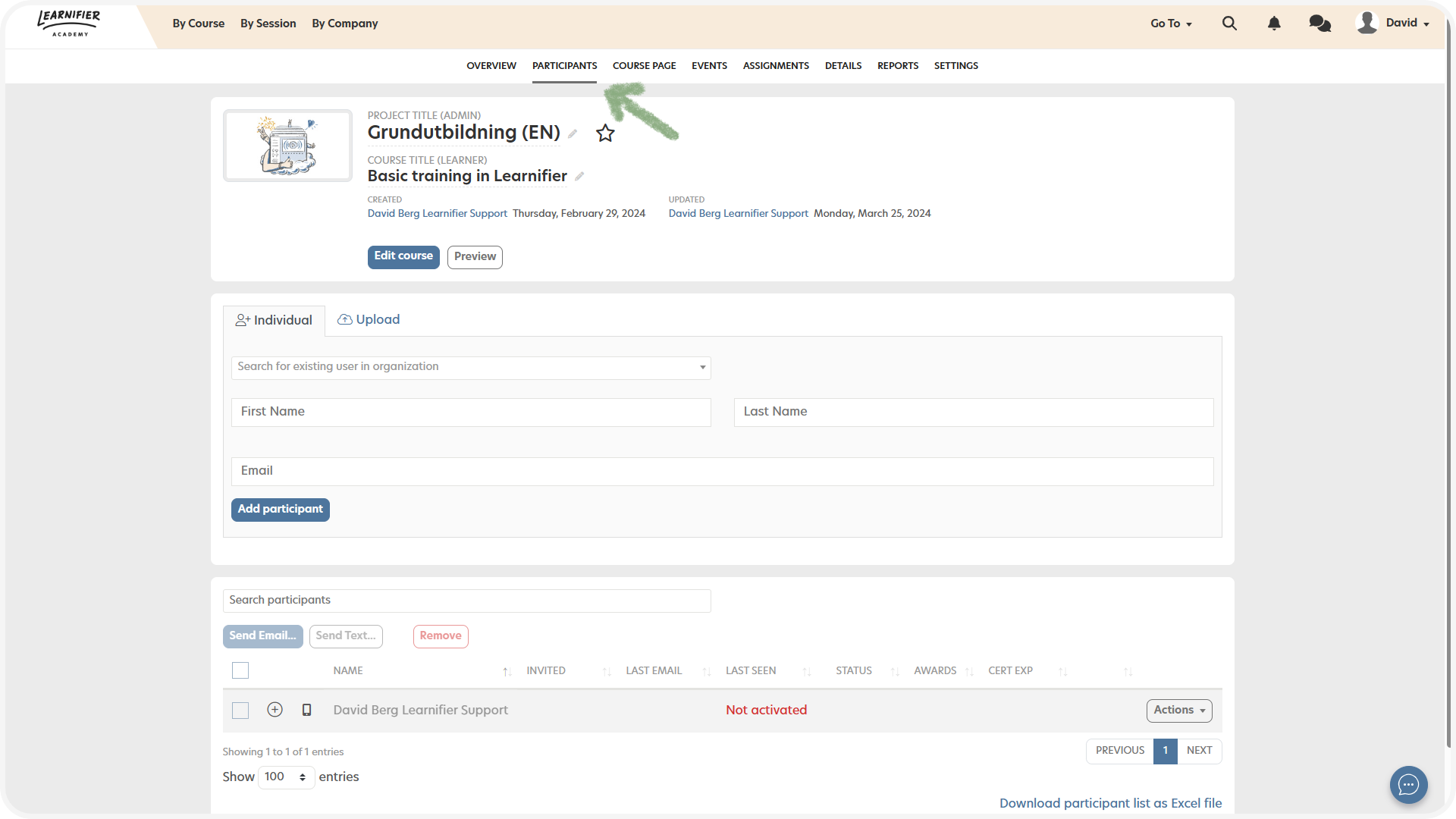Navigate to By Session
Screen dimensions: 1456x819
(268, 24)
